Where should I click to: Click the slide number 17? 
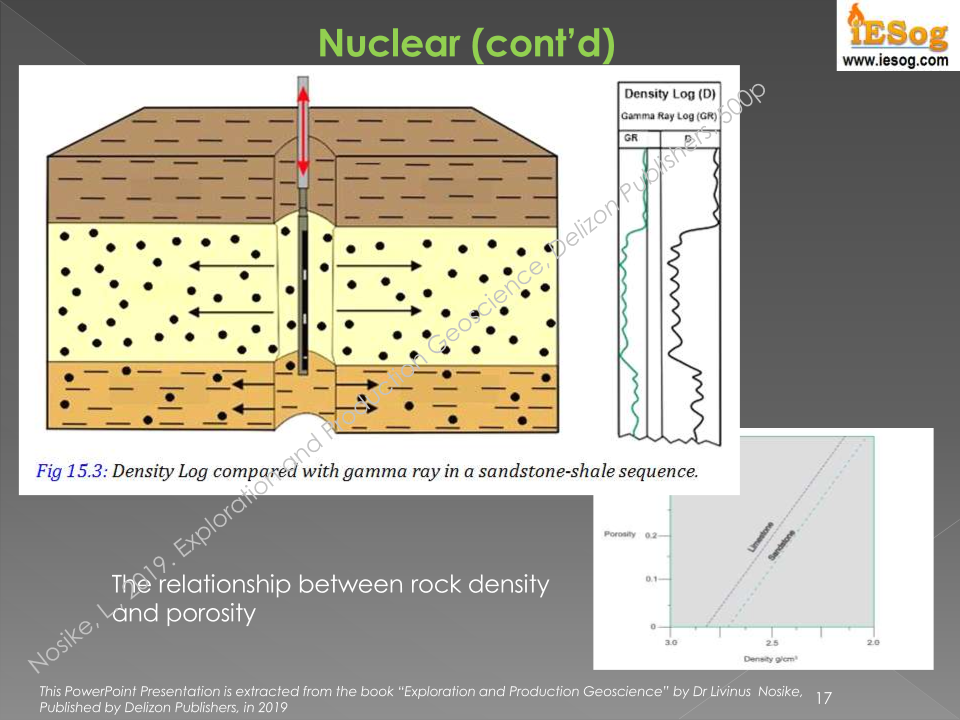[825, 696]
